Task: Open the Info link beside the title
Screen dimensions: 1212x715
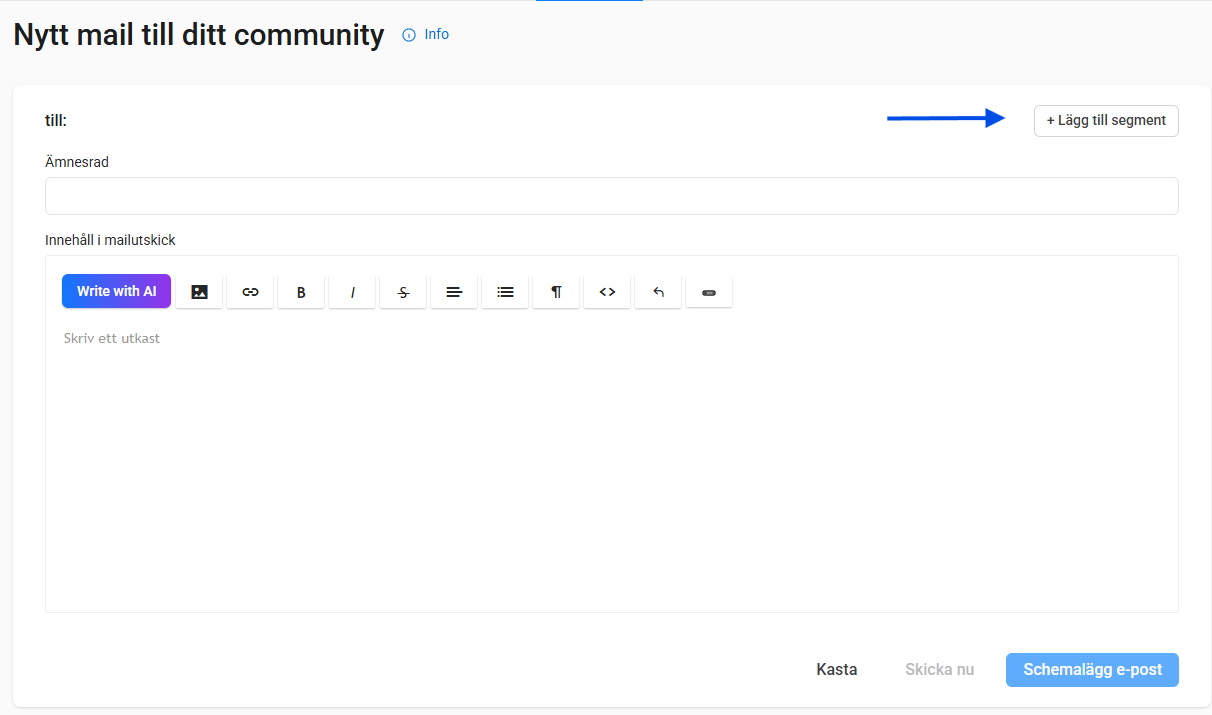Action: (x=436, y=34)
